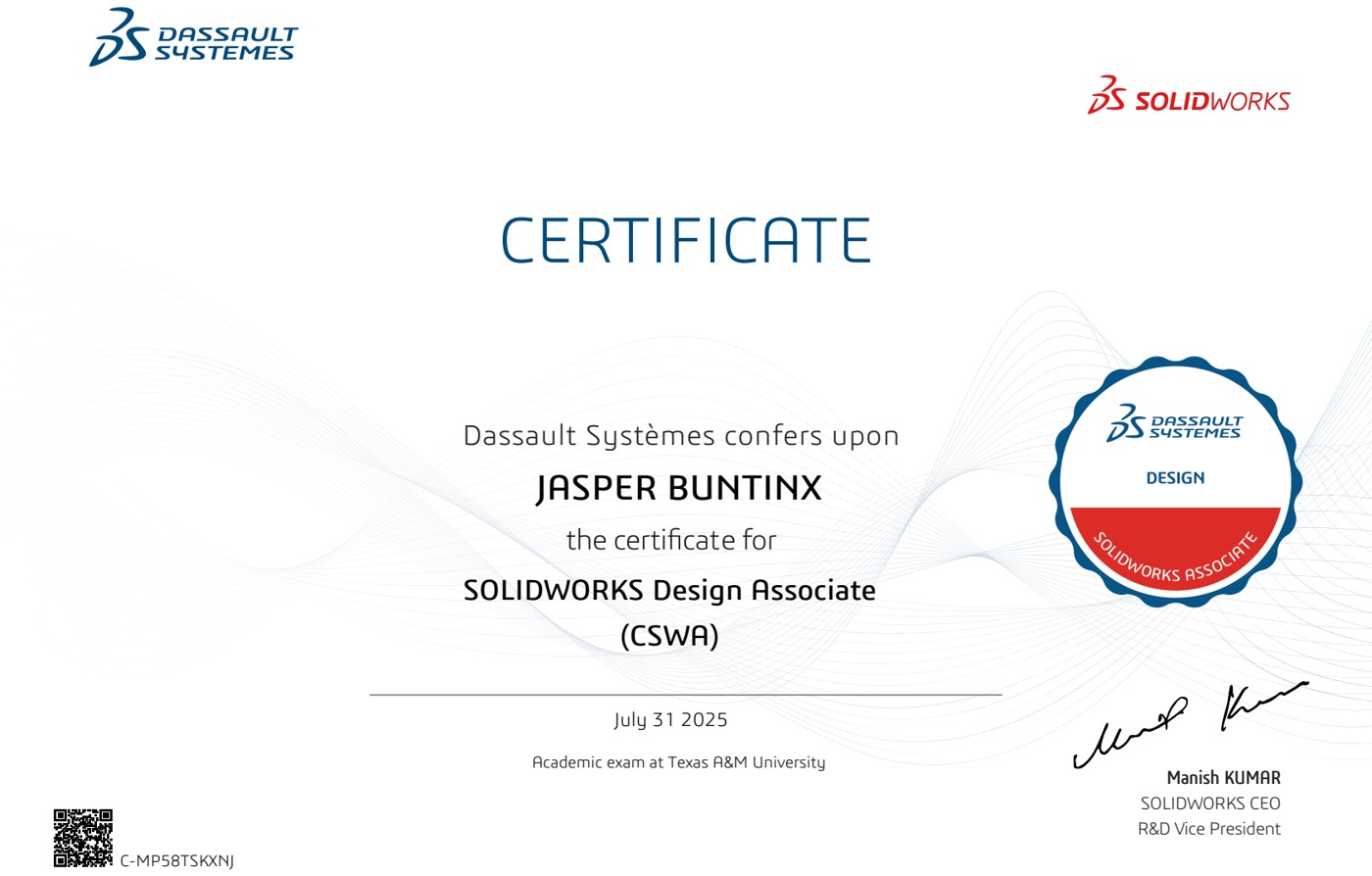
Task: Click the red SOLIDWORKS logo
Action: pyautogui.click(x=1189, y=95)
